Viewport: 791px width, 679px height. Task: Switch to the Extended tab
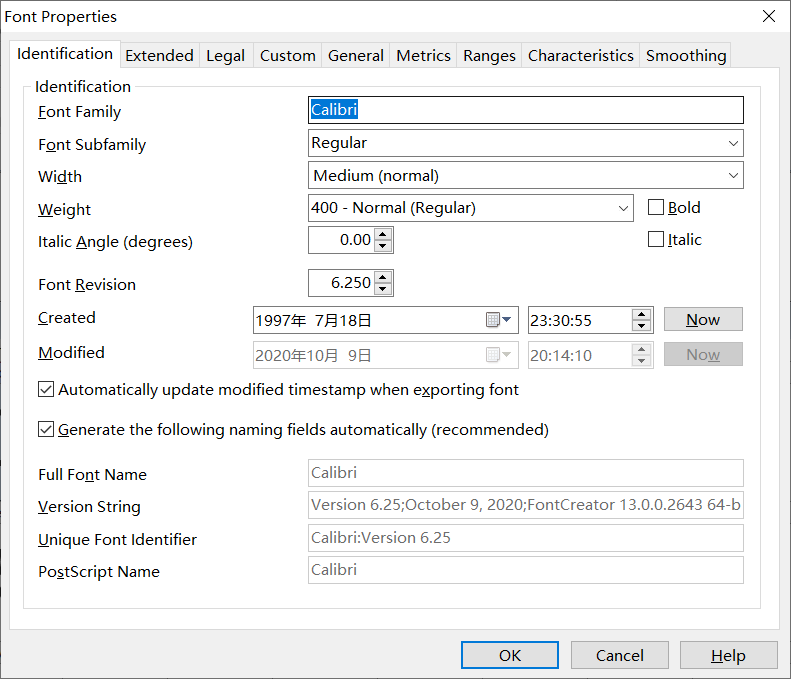[159, 55]
